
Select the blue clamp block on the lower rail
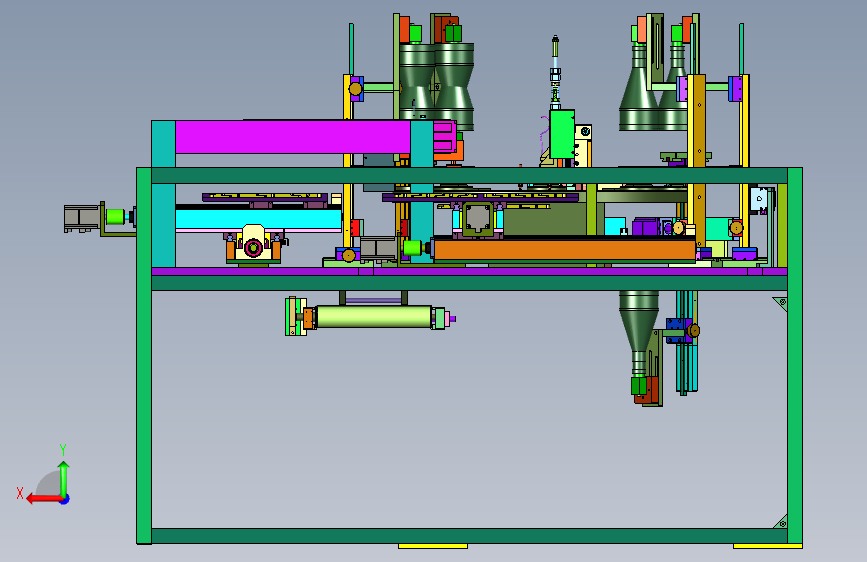coord(677,331)
